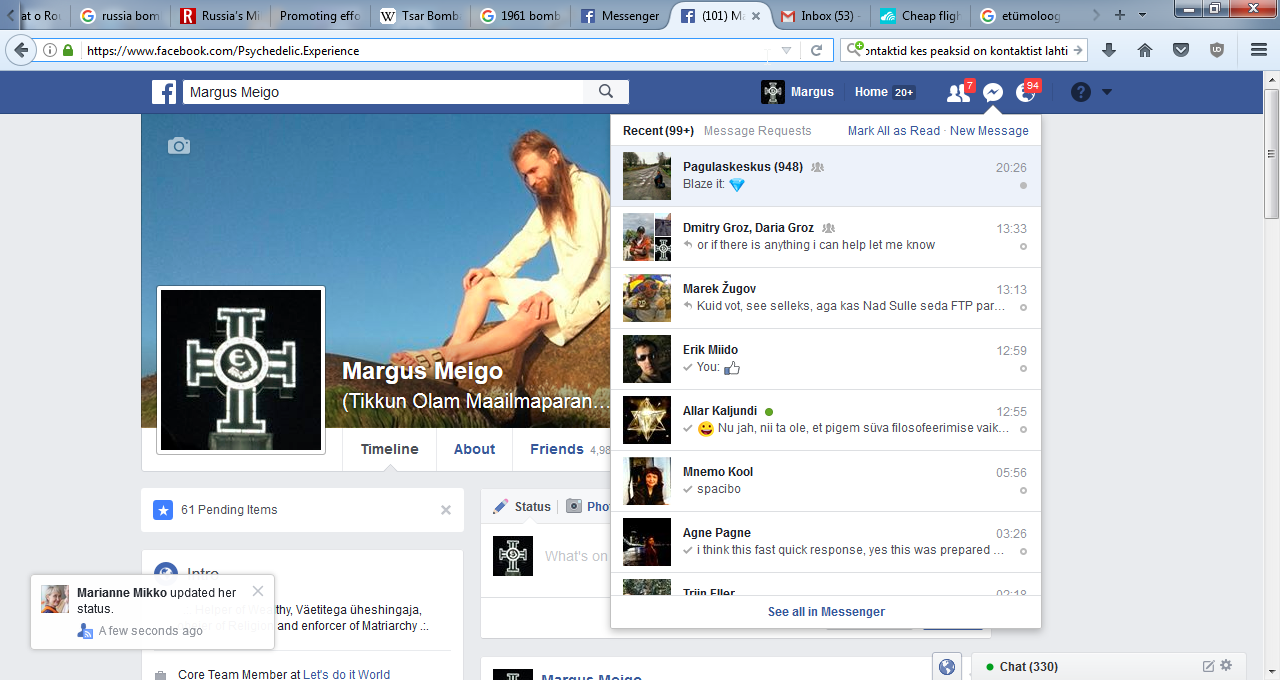The width and height of the screenshot is (1280, 680).
Task: Open the uBlock Origin shield icon
Action: point(1217,50)
